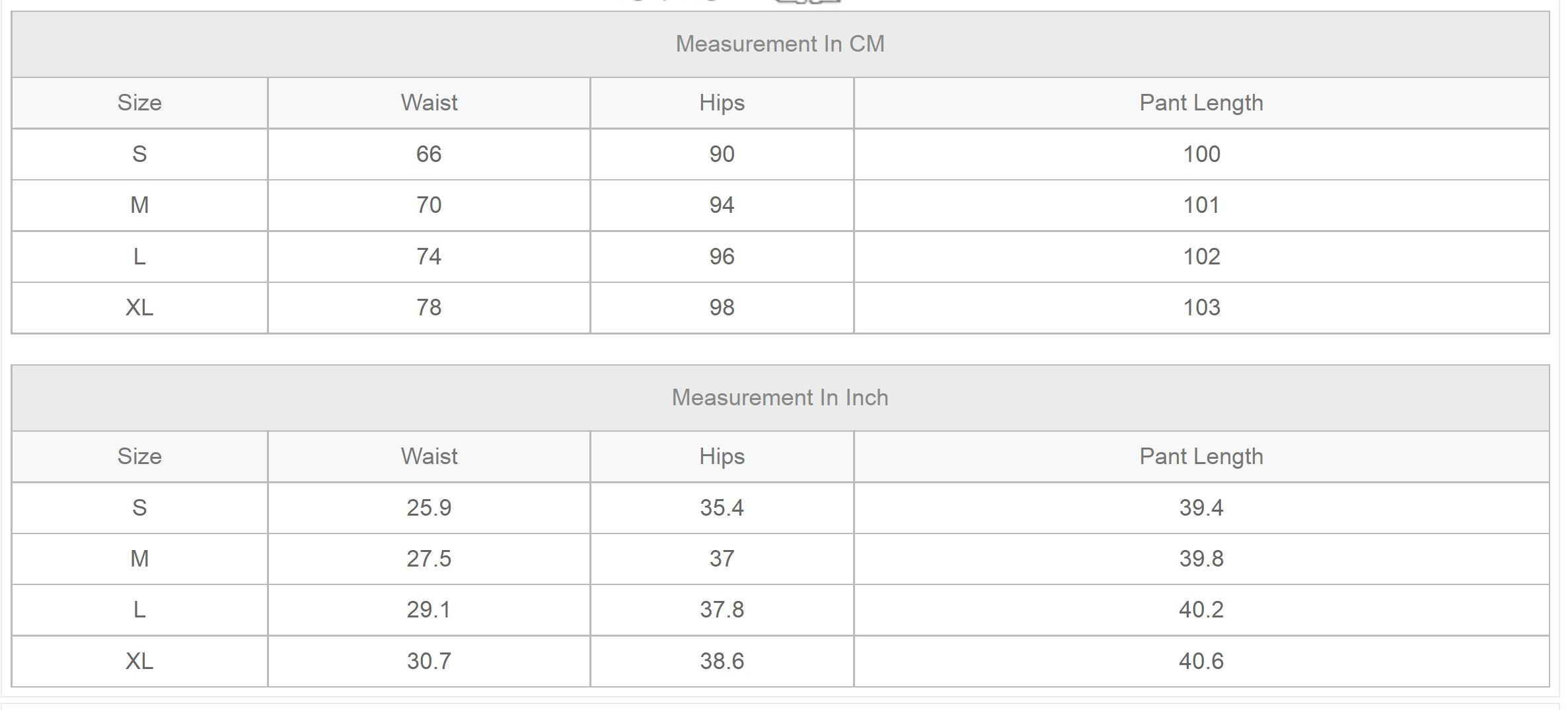Select the waist value 29.1 cell
This screenshot has height=710, width=1568.
point(429,610)
